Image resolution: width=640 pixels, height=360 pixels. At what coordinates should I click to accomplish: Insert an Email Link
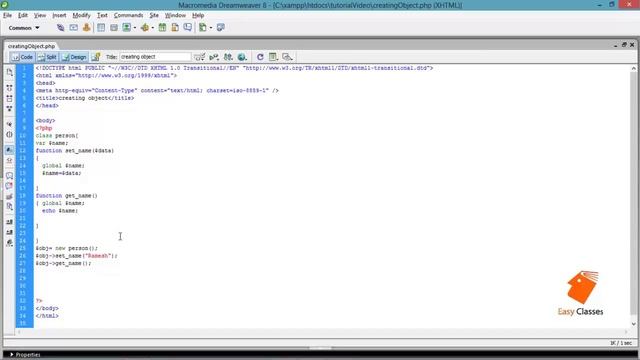(73, 28)
